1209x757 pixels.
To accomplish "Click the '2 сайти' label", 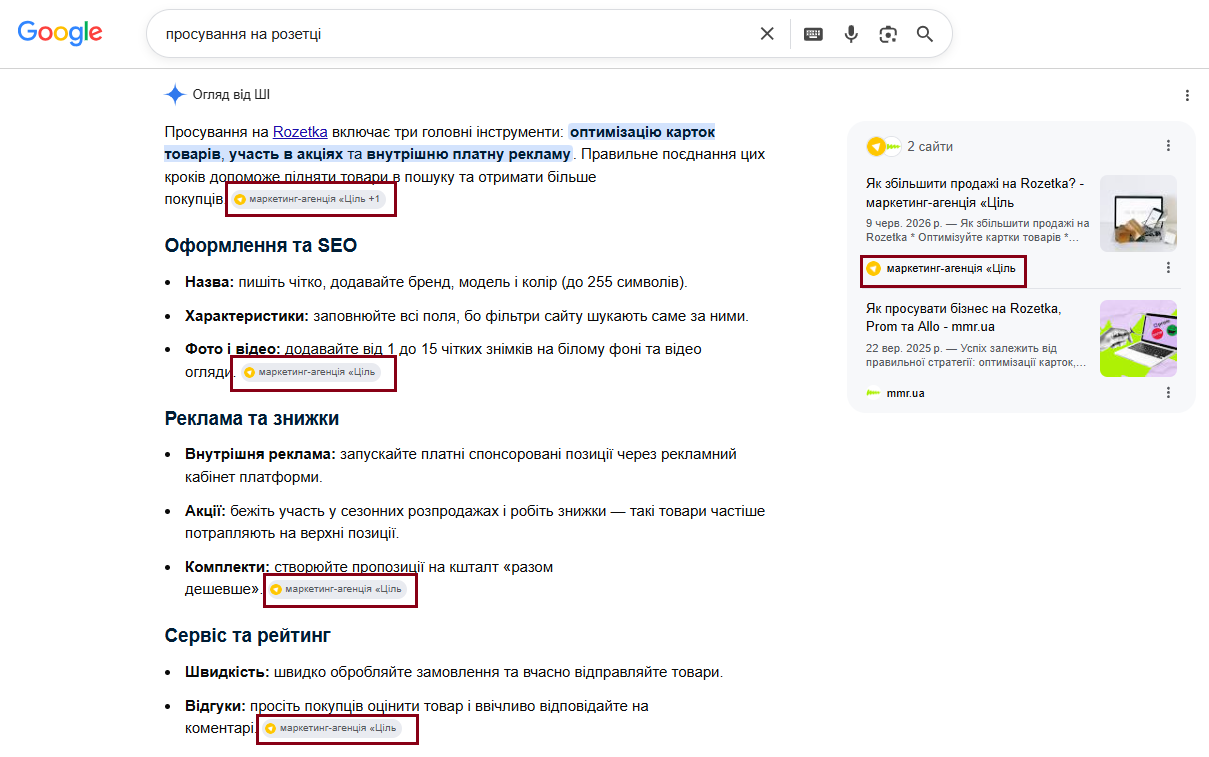I will click(930, 146).
